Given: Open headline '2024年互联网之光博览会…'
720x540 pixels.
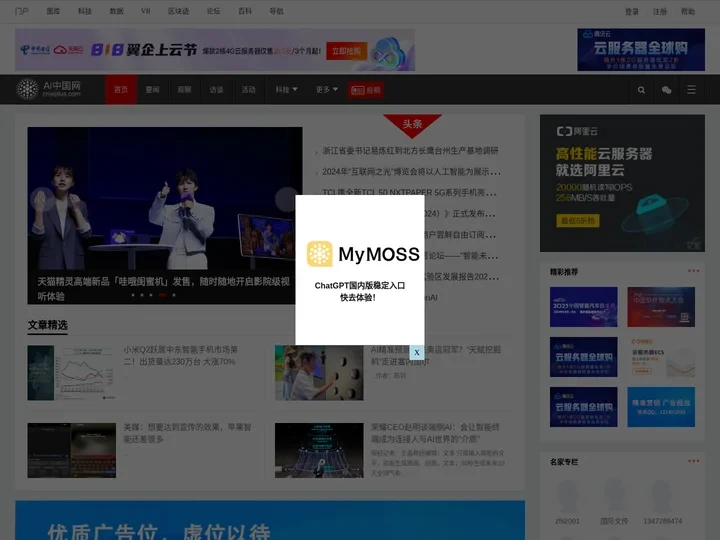Looking at the screenshot, I should (x=411, y=172).
